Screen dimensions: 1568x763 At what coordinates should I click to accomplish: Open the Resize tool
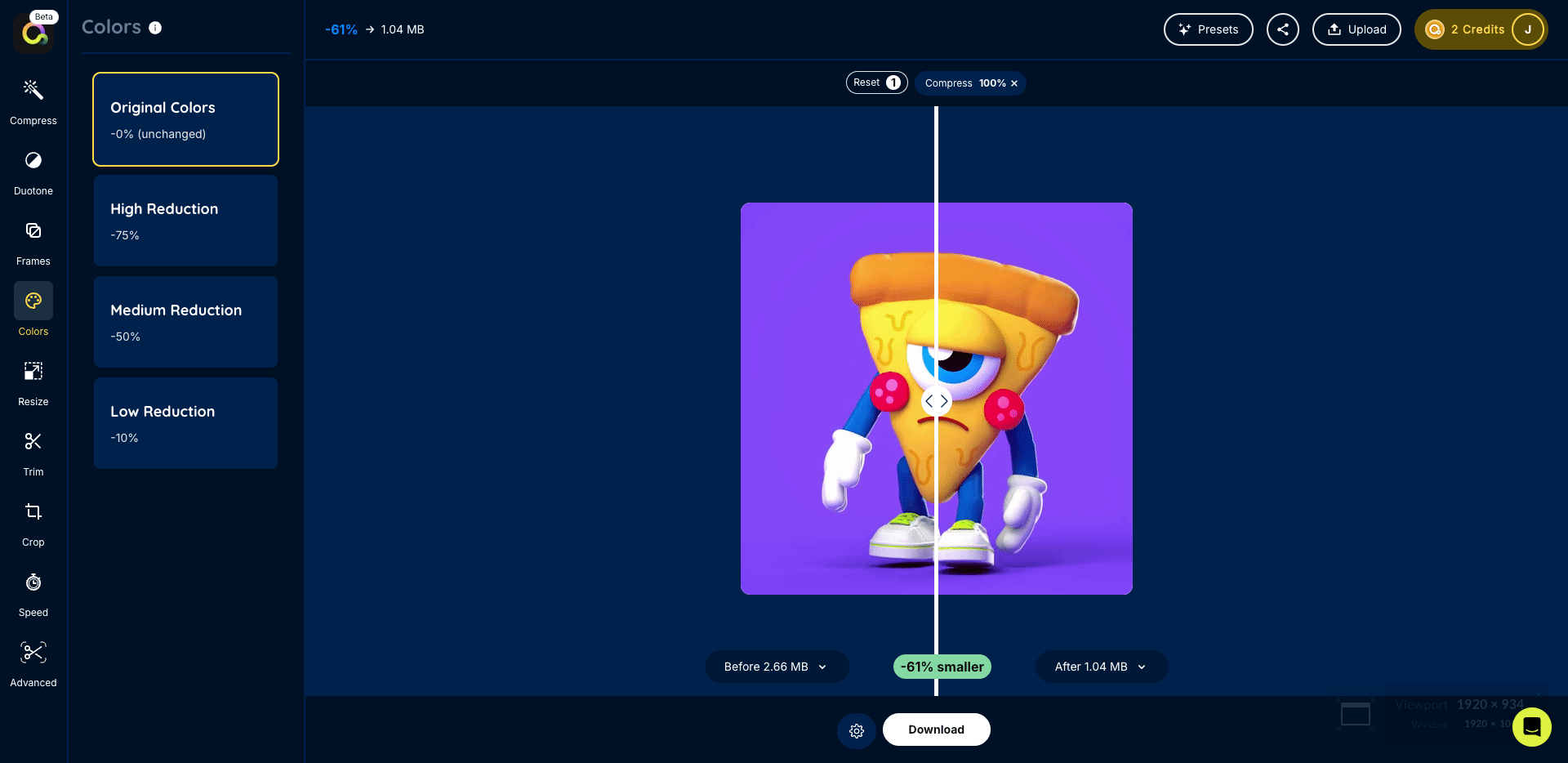(x=33, y=383)
